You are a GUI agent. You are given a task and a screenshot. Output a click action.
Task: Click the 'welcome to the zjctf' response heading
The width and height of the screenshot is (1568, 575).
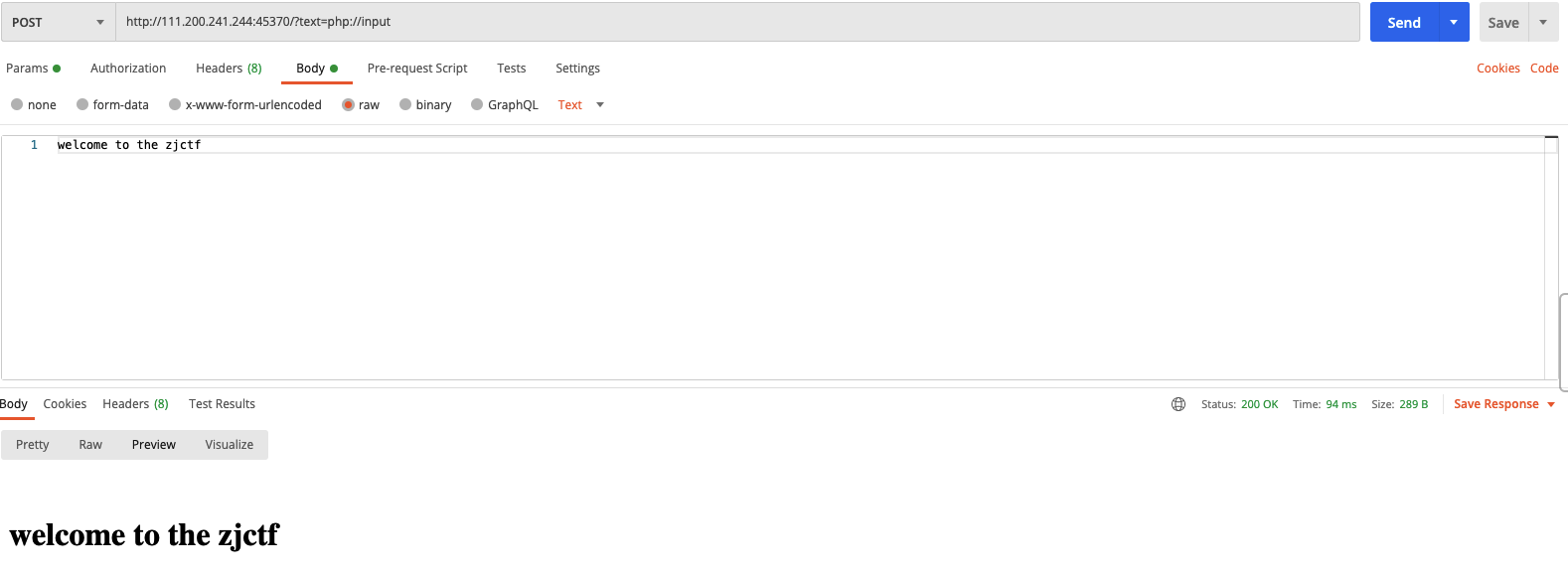click(144, 535)
